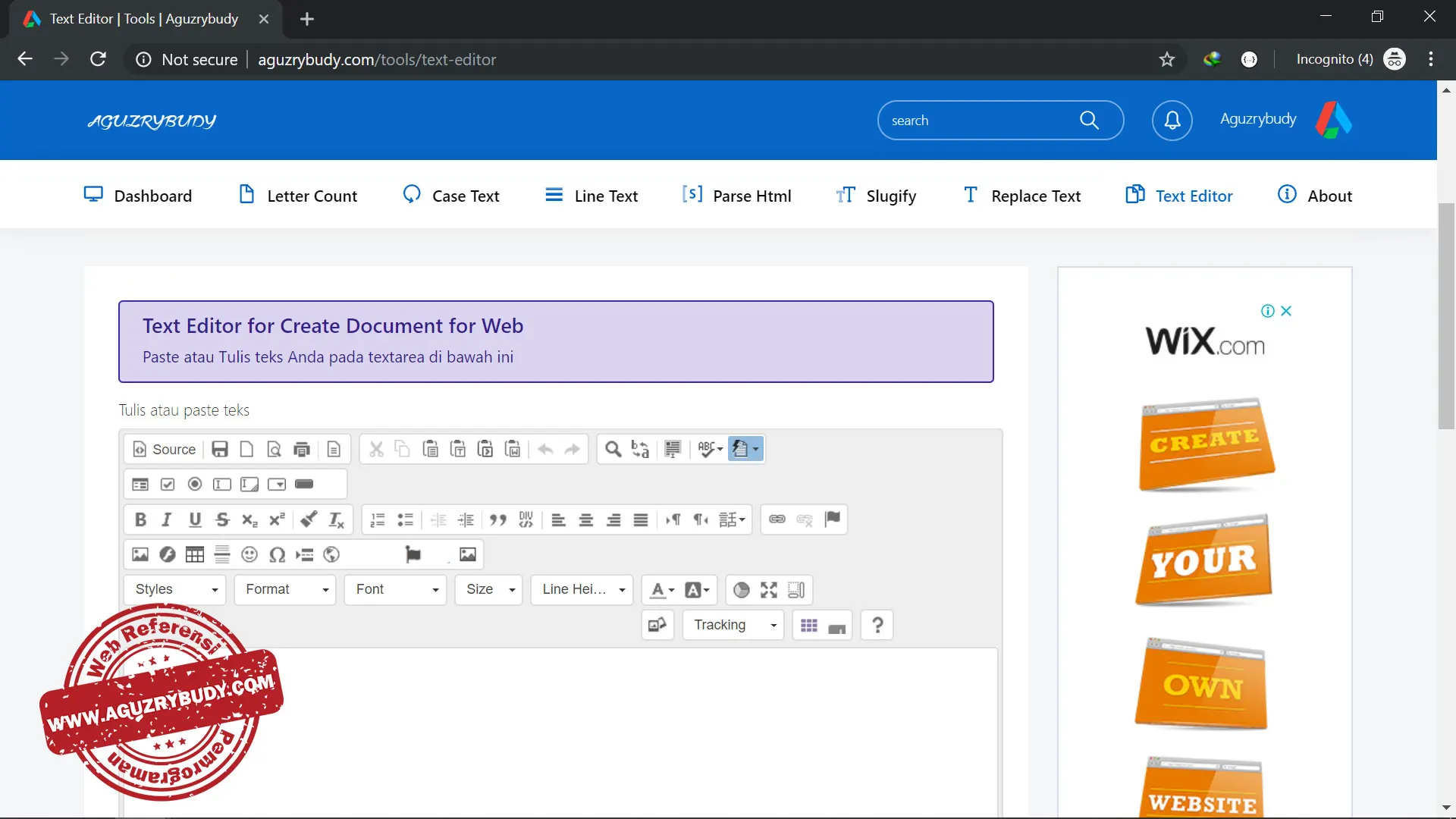Screen dimensions: 1456x819
Task: Open the spell check ABC dropdown
Action: [x=710, y=450]
